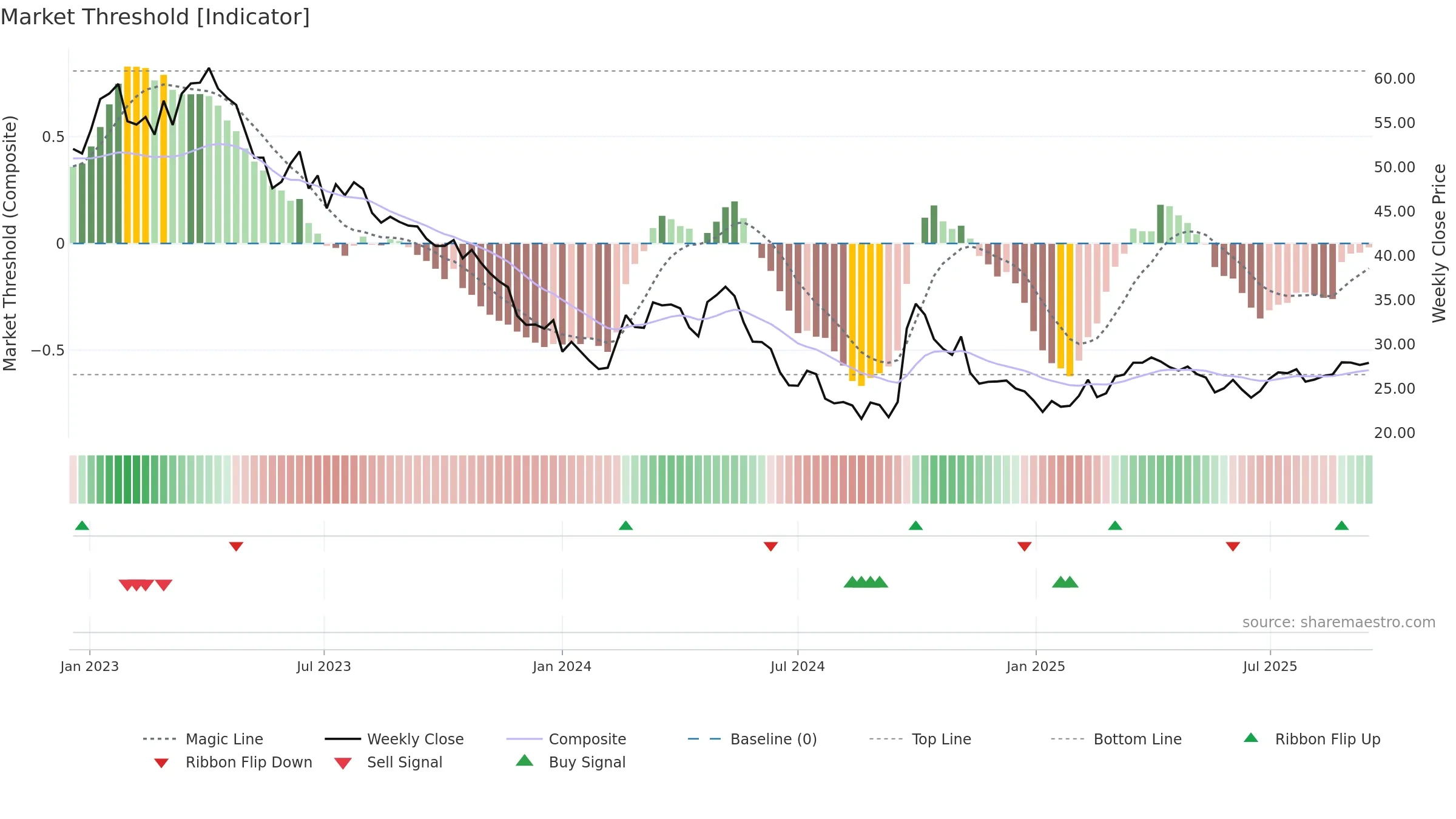1456x819 pixels.
Task: Click the last sell signal marker in early 2023
Action: coord(163,585)
